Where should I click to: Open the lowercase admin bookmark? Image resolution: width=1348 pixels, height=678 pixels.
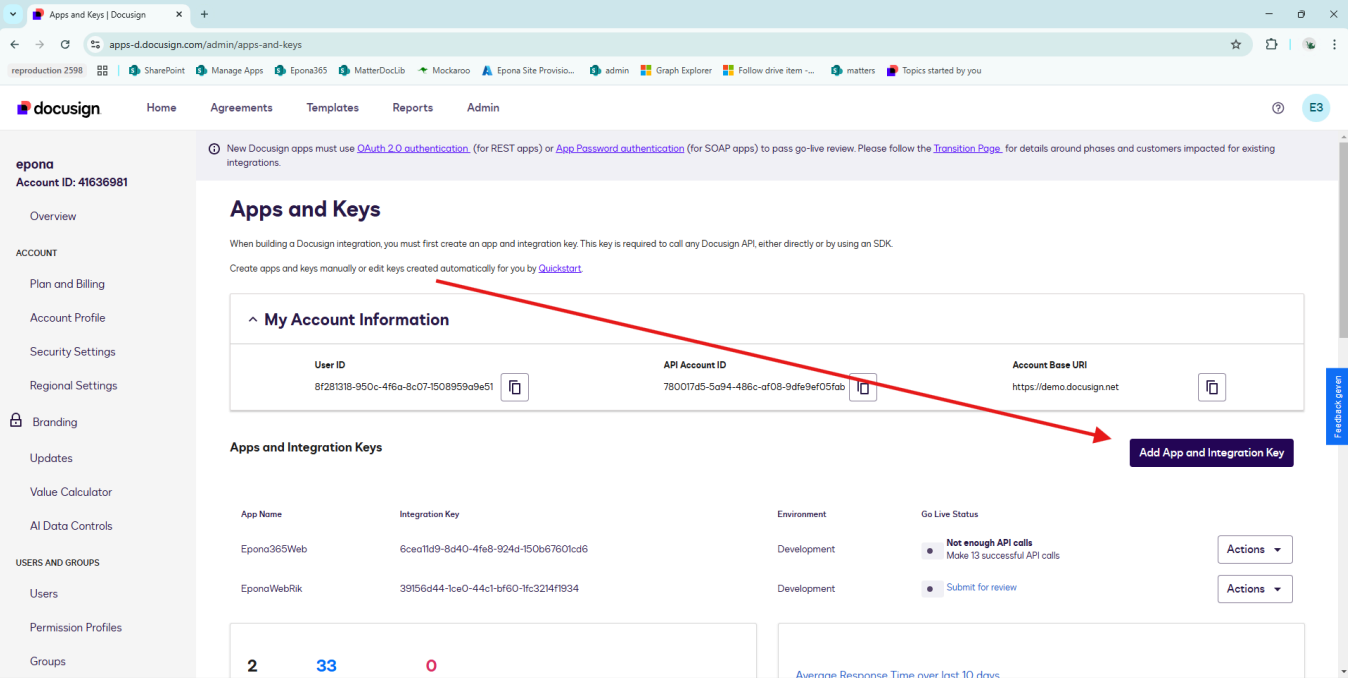pyautogui.click(x=610, y=71)
